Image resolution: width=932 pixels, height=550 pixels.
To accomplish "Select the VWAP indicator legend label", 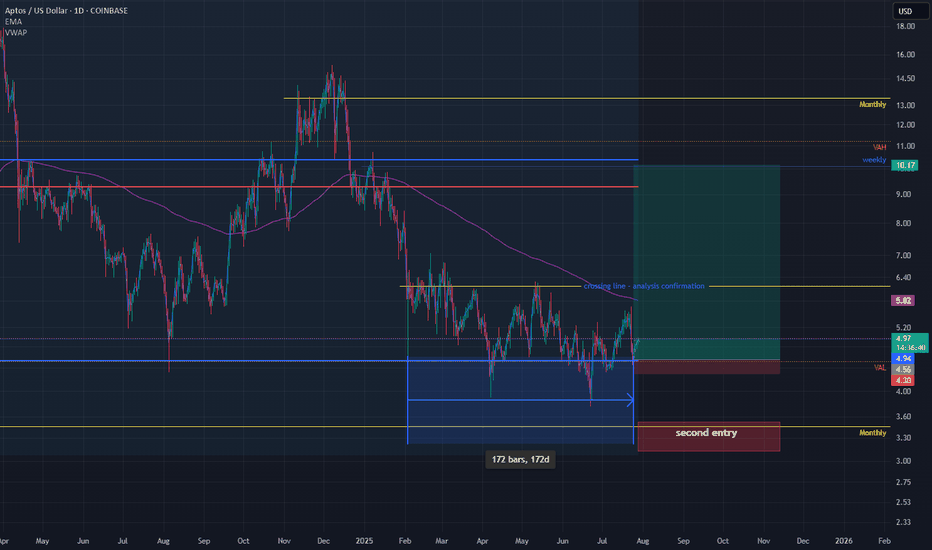I will [x=15, y=31].
